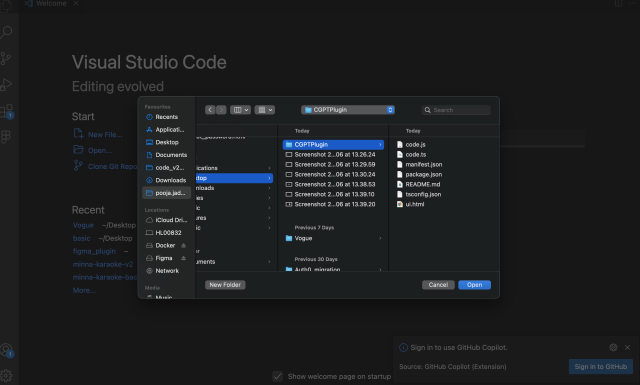The image size is (640, 385).
Task: Open Copilot notification gear settings
Action: pyautogui.click(x=613, y=347)
